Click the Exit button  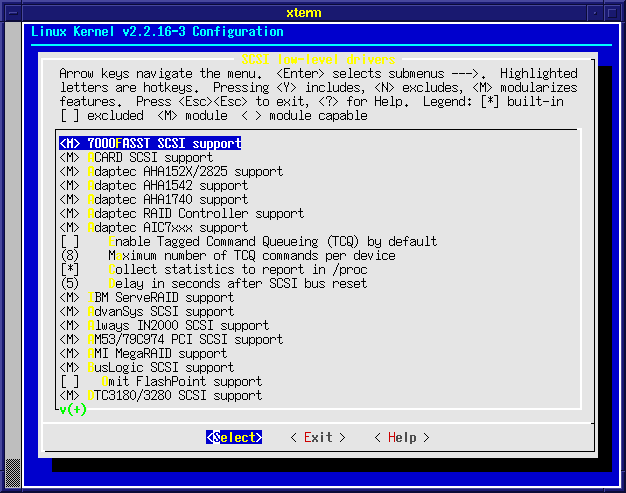click(318, 437)
